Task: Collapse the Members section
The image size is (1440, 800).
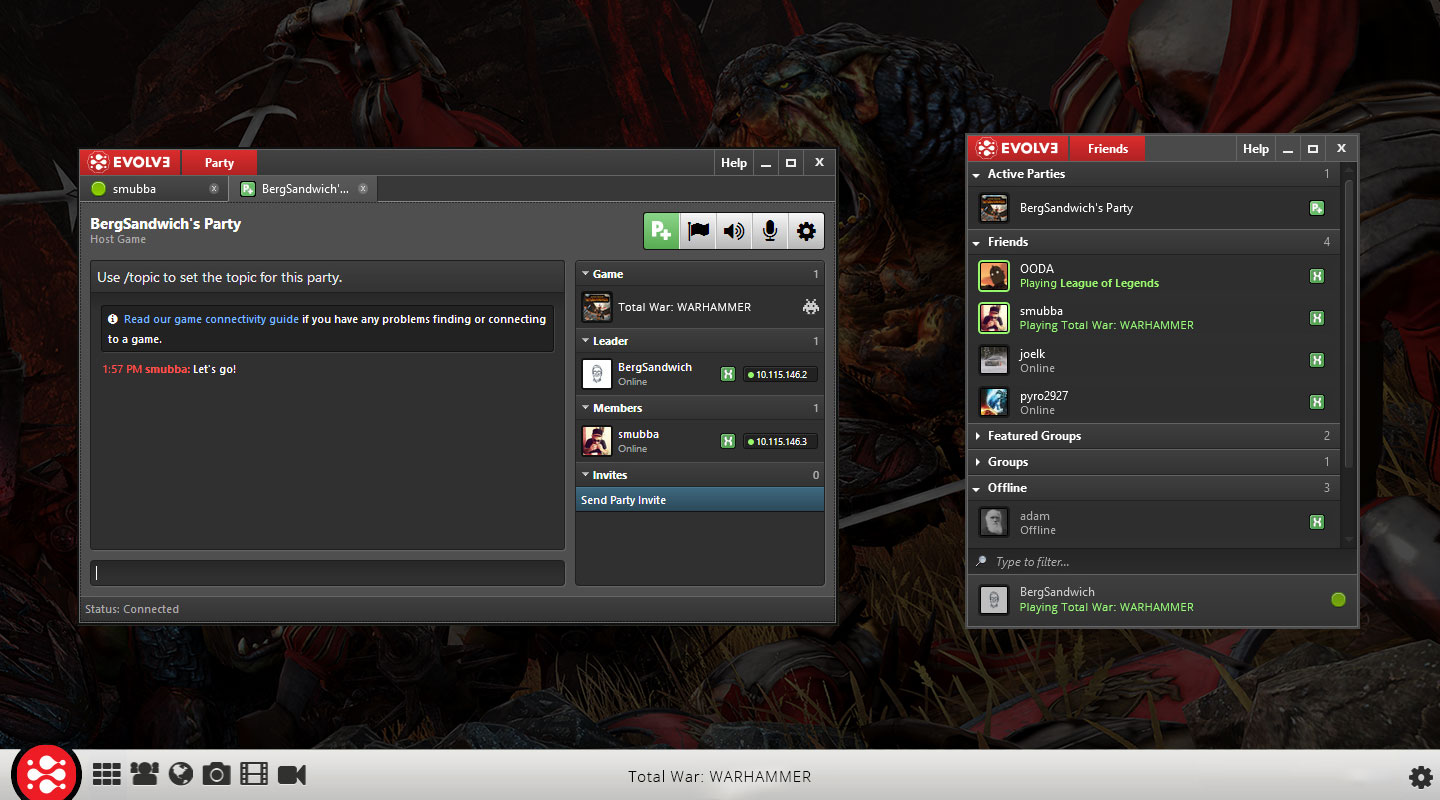Action: 700,408
